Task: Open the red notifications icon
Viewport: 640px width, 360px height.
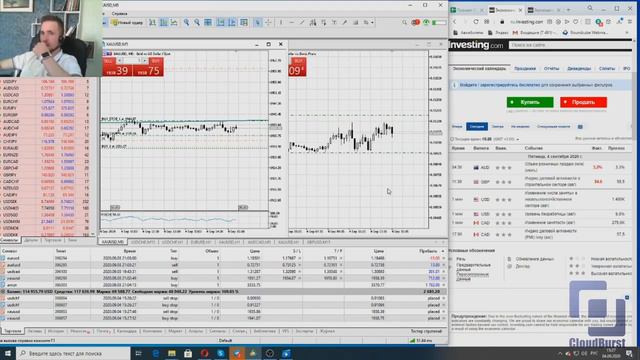Action: pos(416,22)
